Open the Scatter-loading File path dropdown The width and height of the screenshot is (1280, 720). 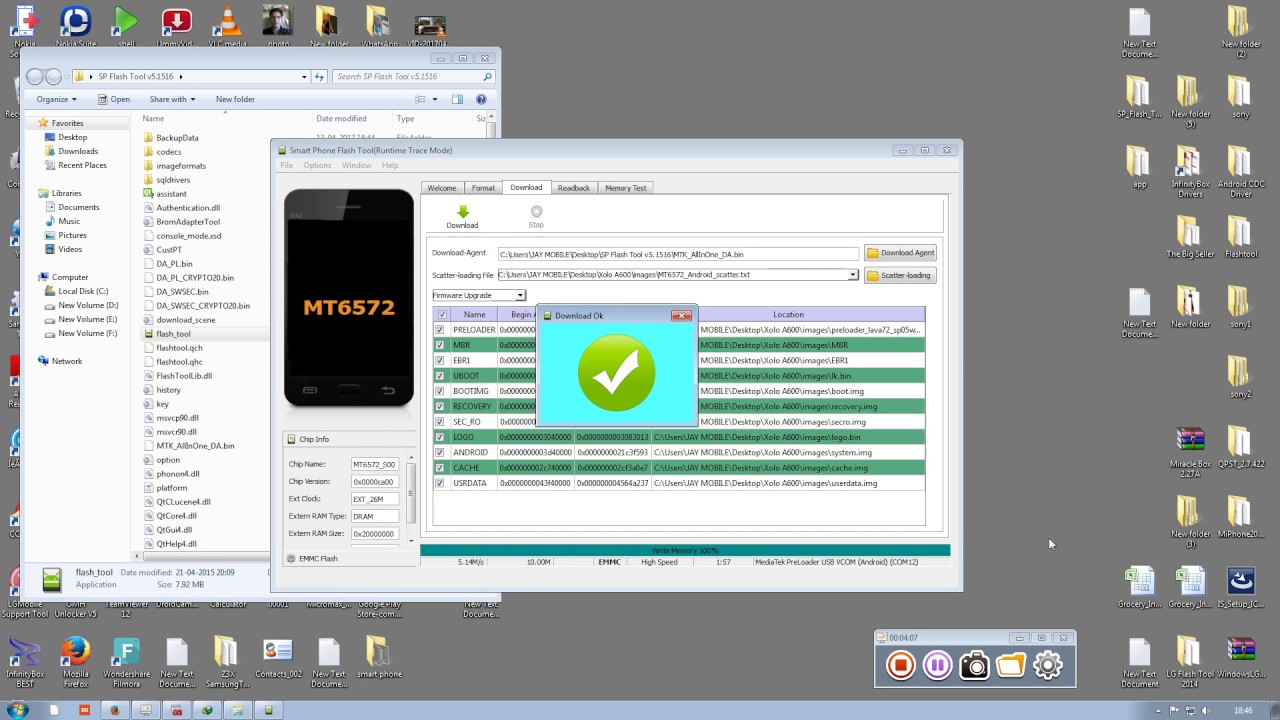point(853,275)
